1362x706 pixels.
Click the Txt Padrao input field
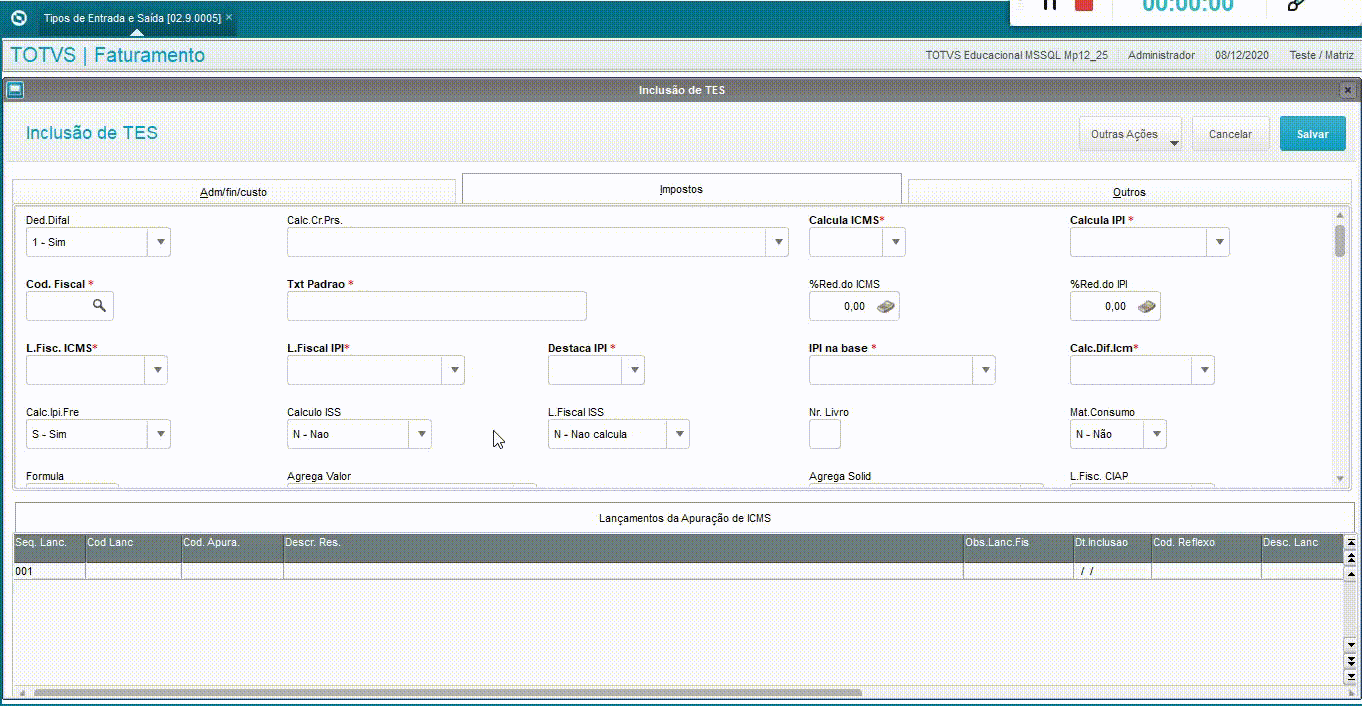437,306
